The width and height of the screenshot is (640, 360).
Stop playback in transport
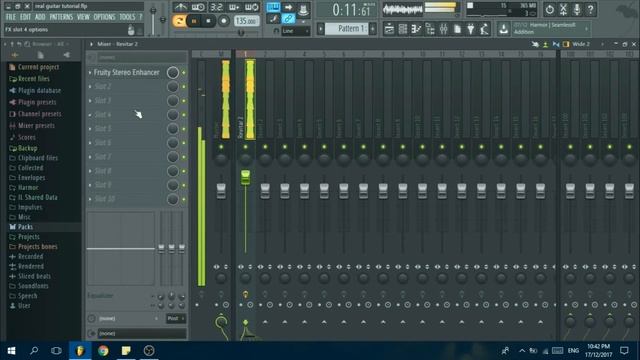click(209, 21)
